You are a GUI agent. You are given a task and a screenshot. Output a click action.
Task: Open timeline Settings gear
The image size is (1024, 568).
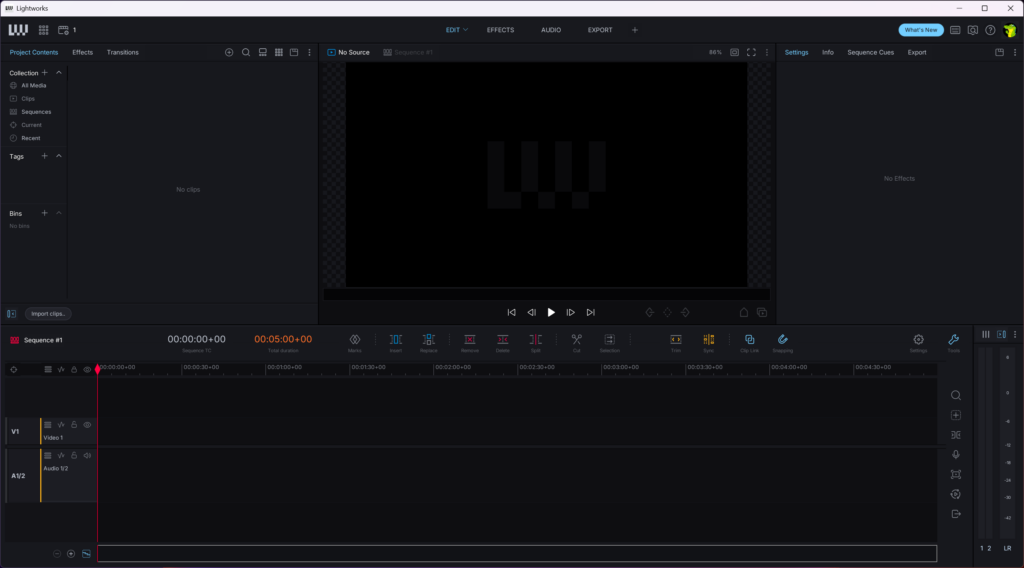pyautogui.click(x=918, y=339)
